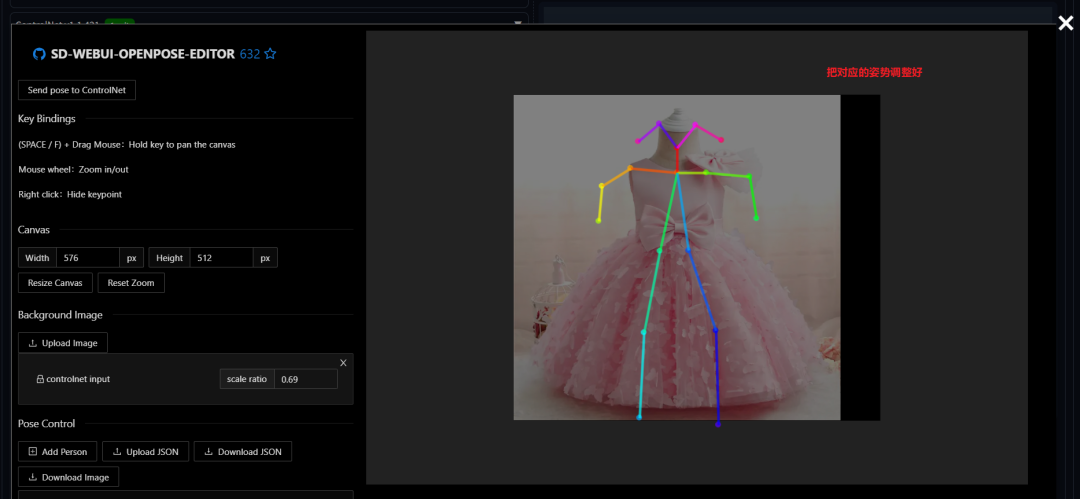The width and height of the screenshot is (1080, 499).
Task: Click Reset Zoom
Action: 131,283
